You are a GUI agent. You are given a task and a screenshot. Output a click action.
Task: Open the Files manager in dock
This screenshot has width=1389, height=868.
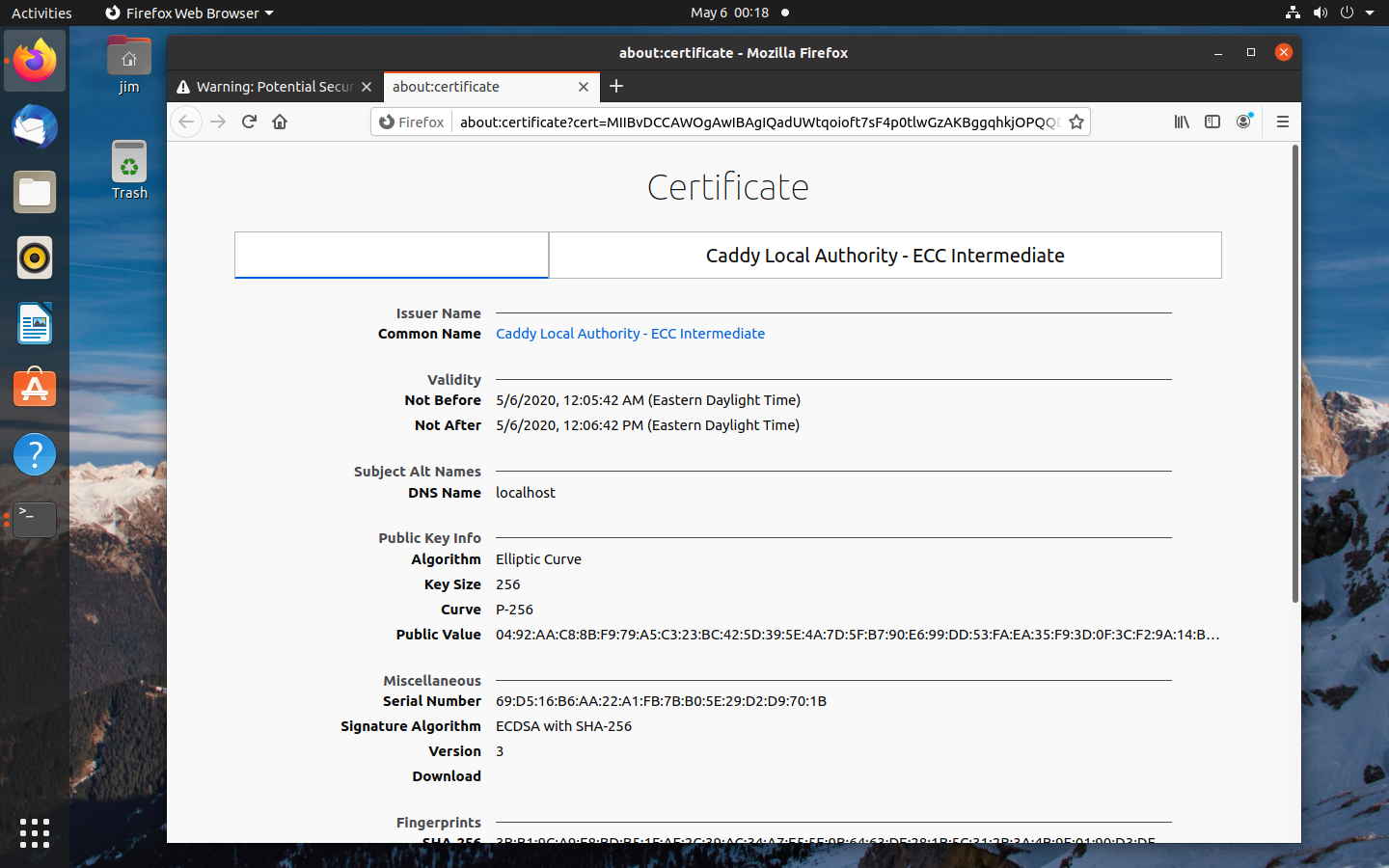(x=35, y=192)
